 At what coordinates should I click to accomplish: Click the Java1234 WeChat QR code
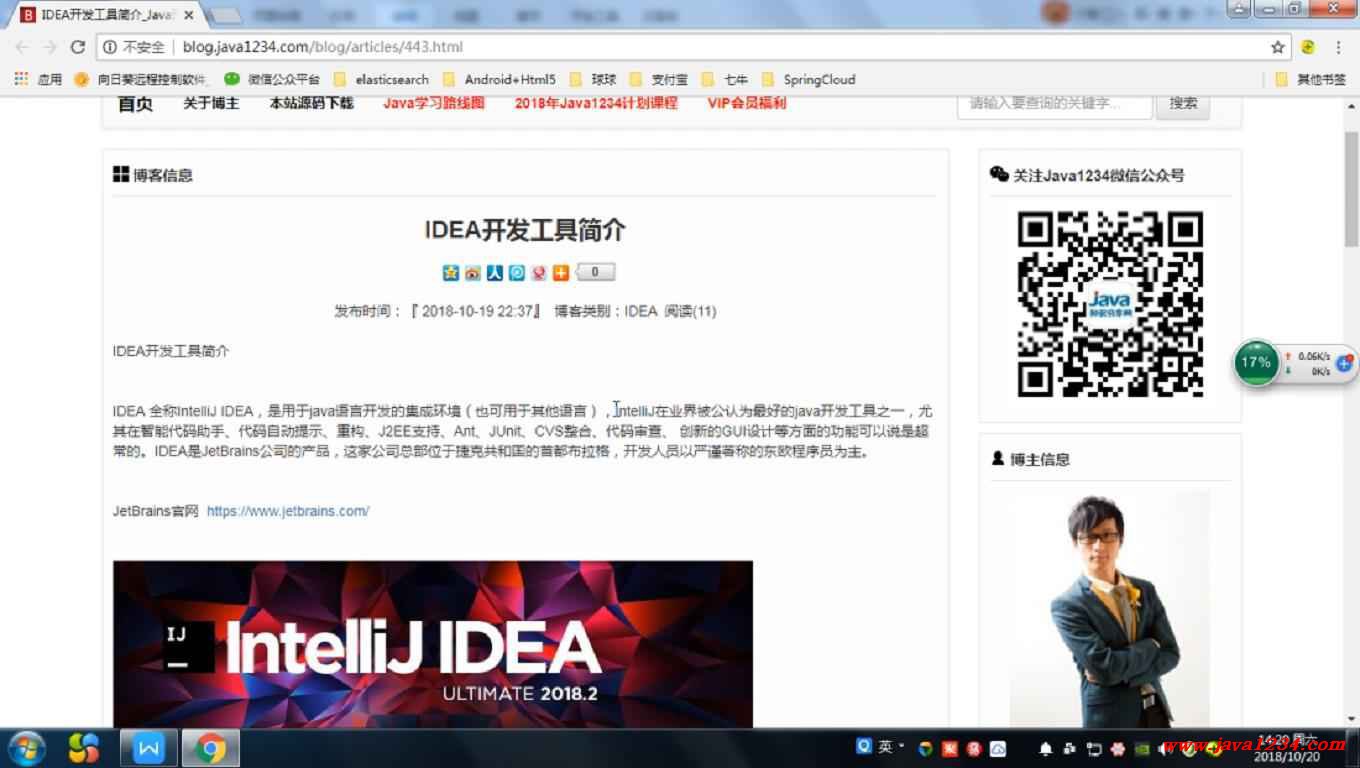(1110, 303)
